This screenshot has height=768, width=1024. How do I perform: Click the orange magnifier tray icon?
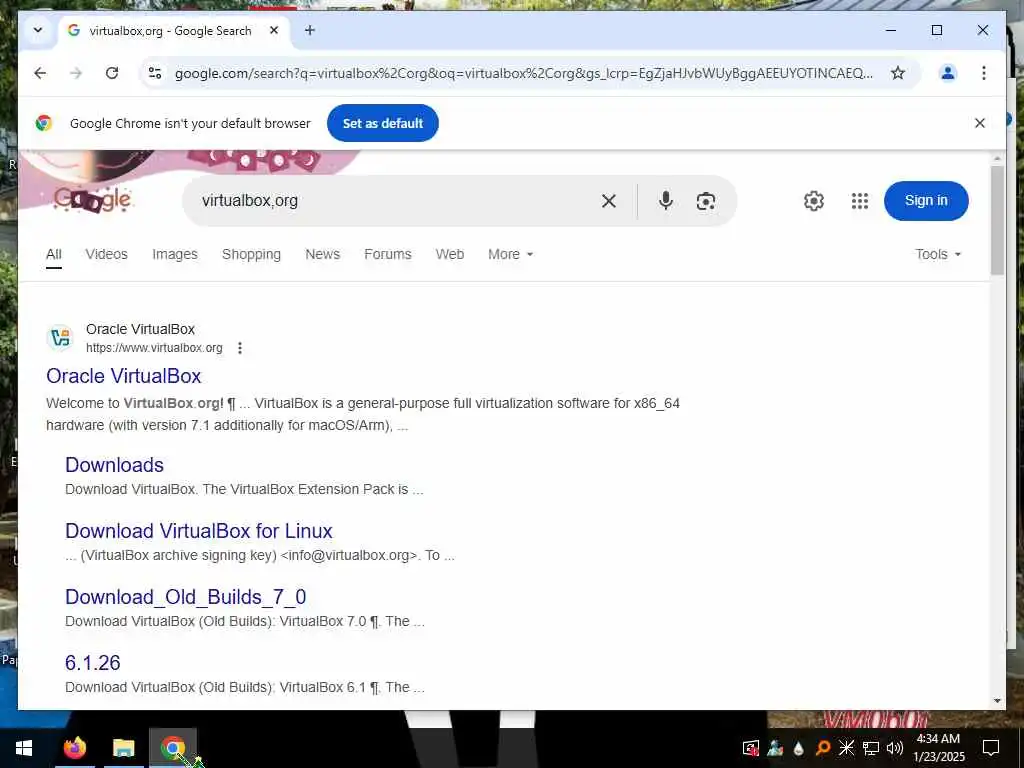tap(823, 748)
